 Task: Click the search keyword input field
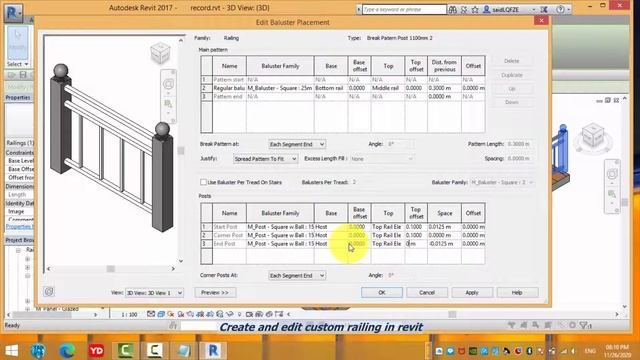pos(404,9)
